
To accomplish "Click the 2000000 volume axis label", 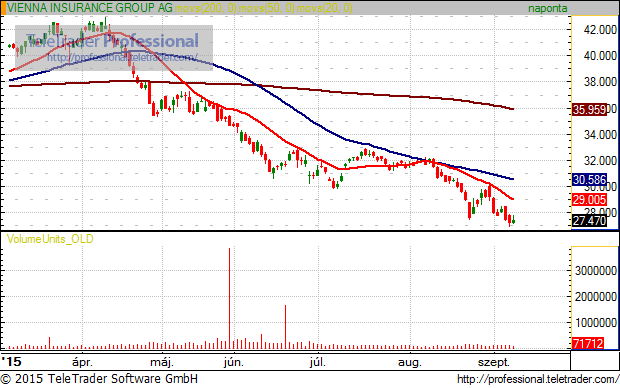I will point(596,297).
